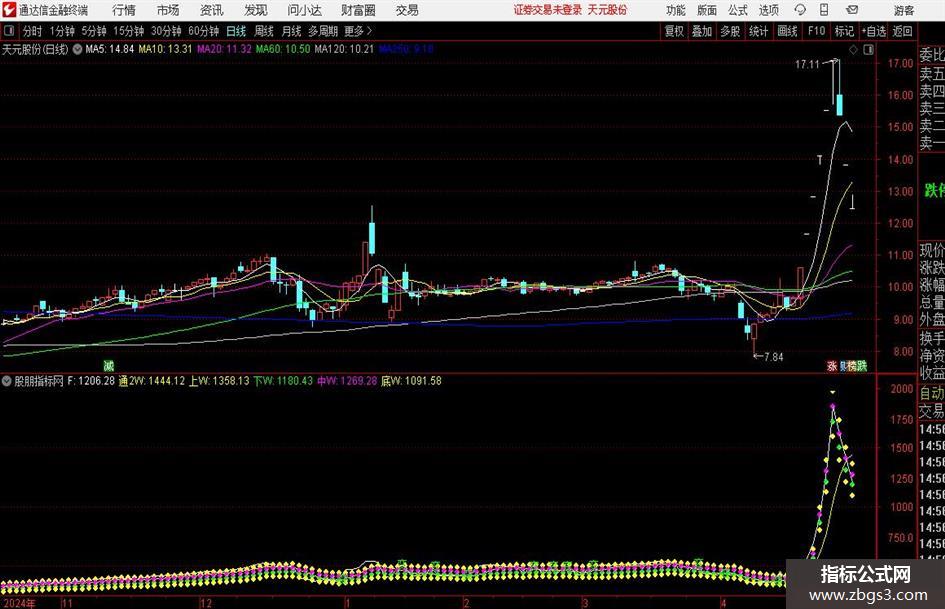Click the MA5: 14.84 label
Image resolution: width=945 pixels, height=609 pixels.
click(110, 49)
